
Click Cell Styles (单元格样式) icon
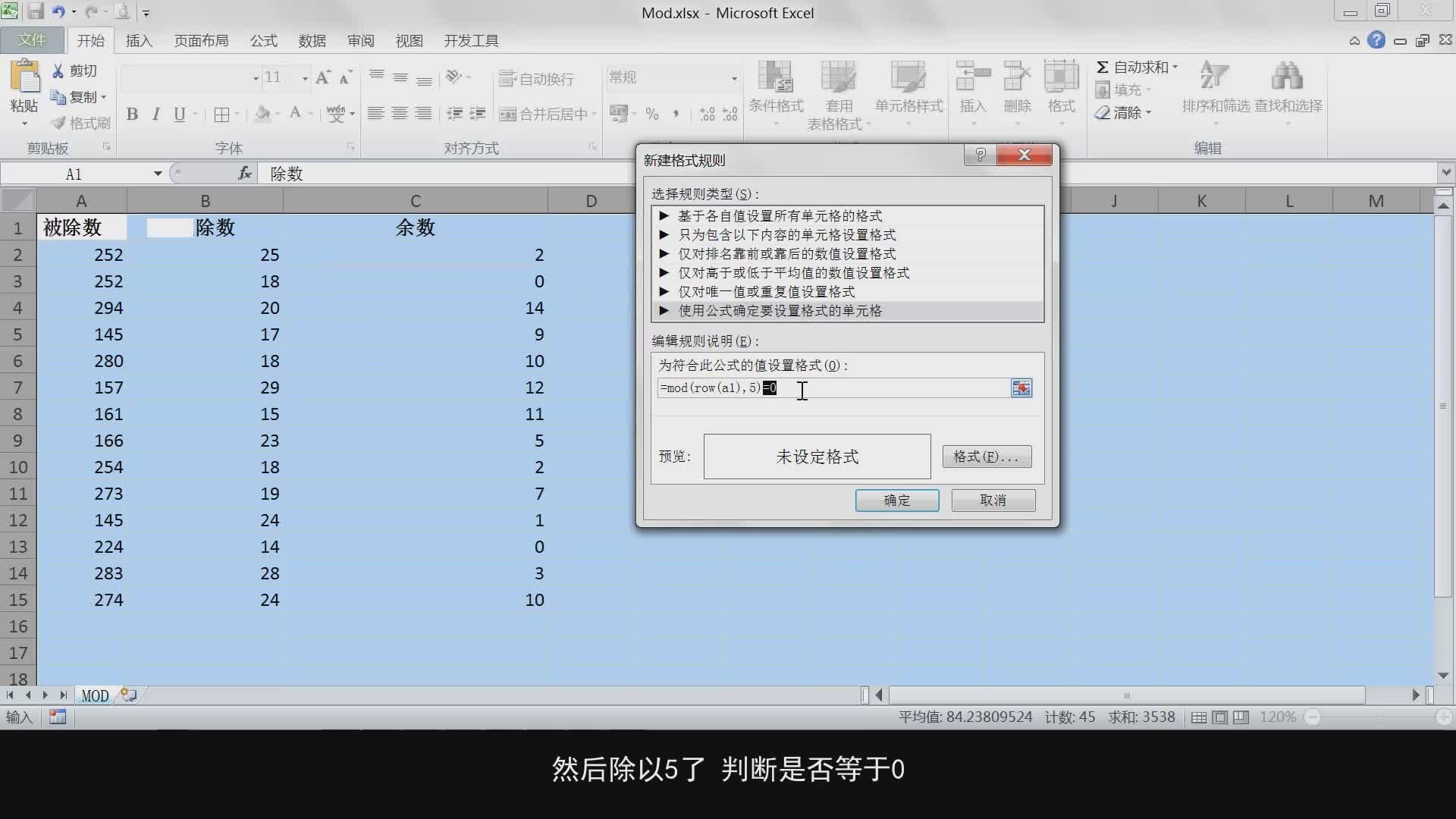pos(908,78)
